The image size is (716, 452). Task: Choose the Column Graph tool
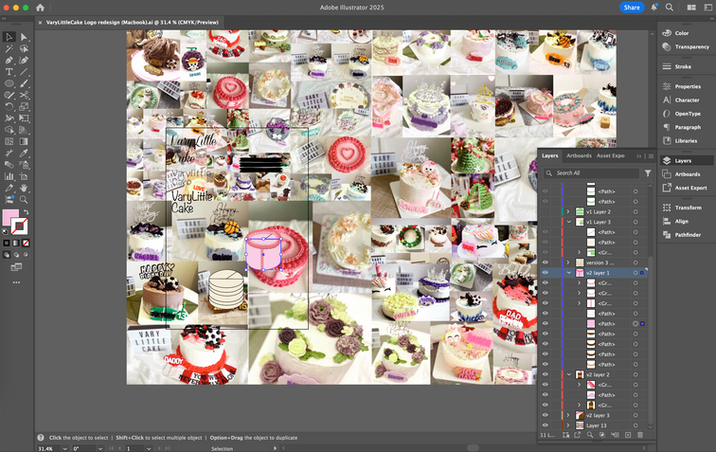(9, 176)
